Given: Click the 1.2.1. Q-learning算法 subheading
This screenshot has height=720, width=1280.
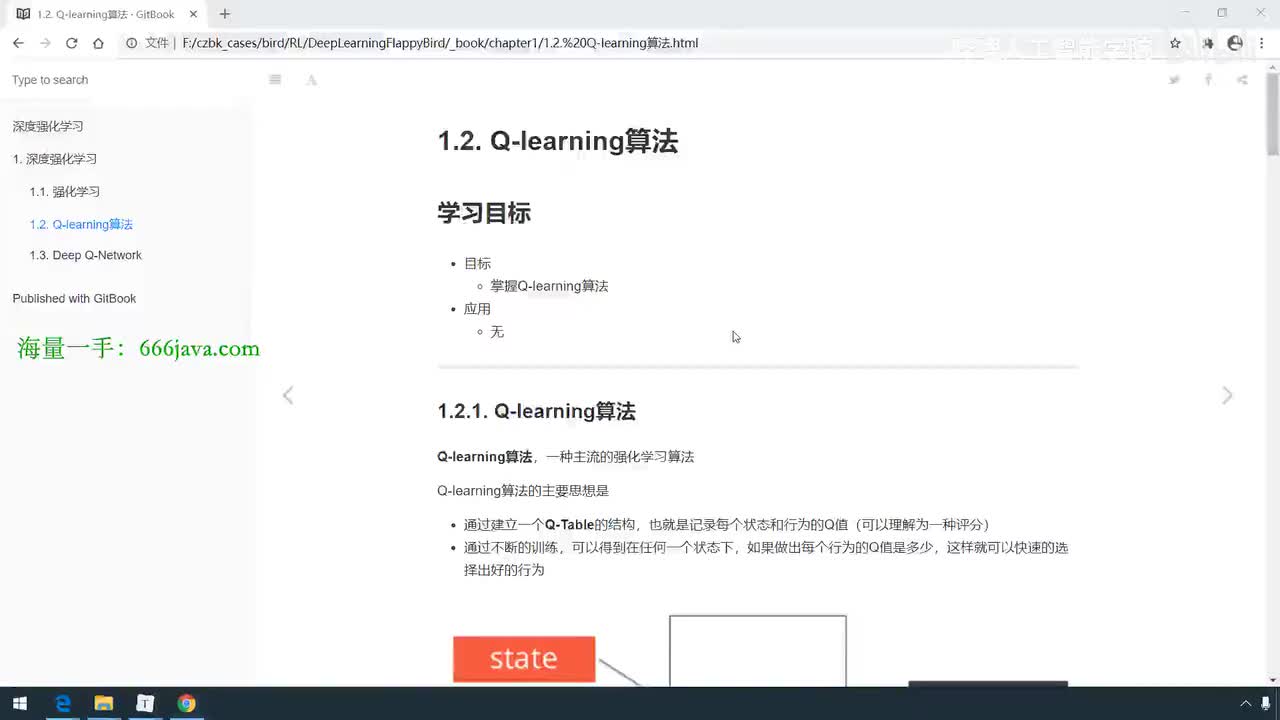Looking at the screenshot, I should (x=536, y=411).
